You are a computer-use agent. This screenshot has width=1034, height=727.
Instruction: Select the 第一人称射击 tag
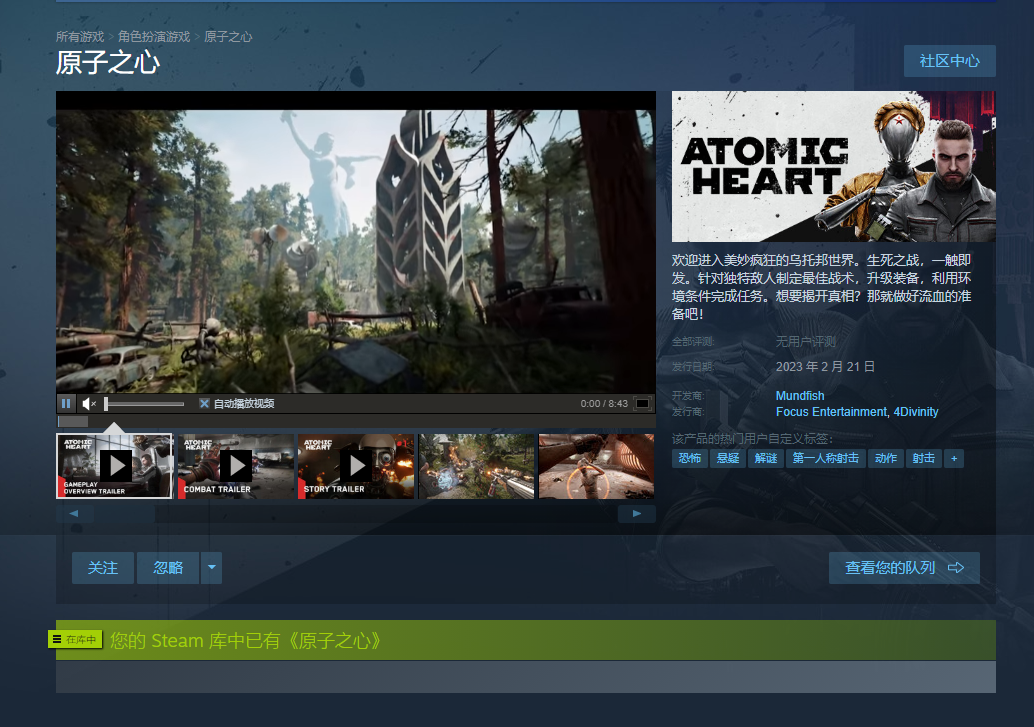[825, 458]
